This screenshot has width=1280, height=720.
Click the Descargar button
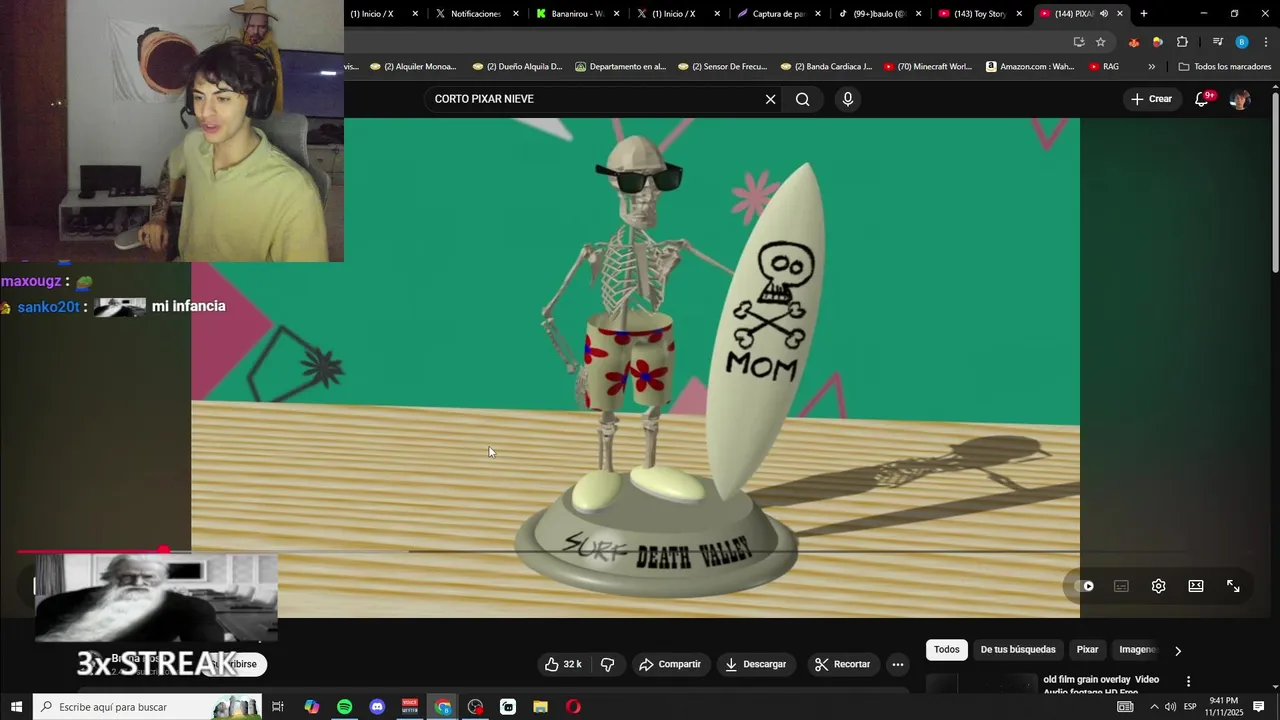click(x=756, y=664)
